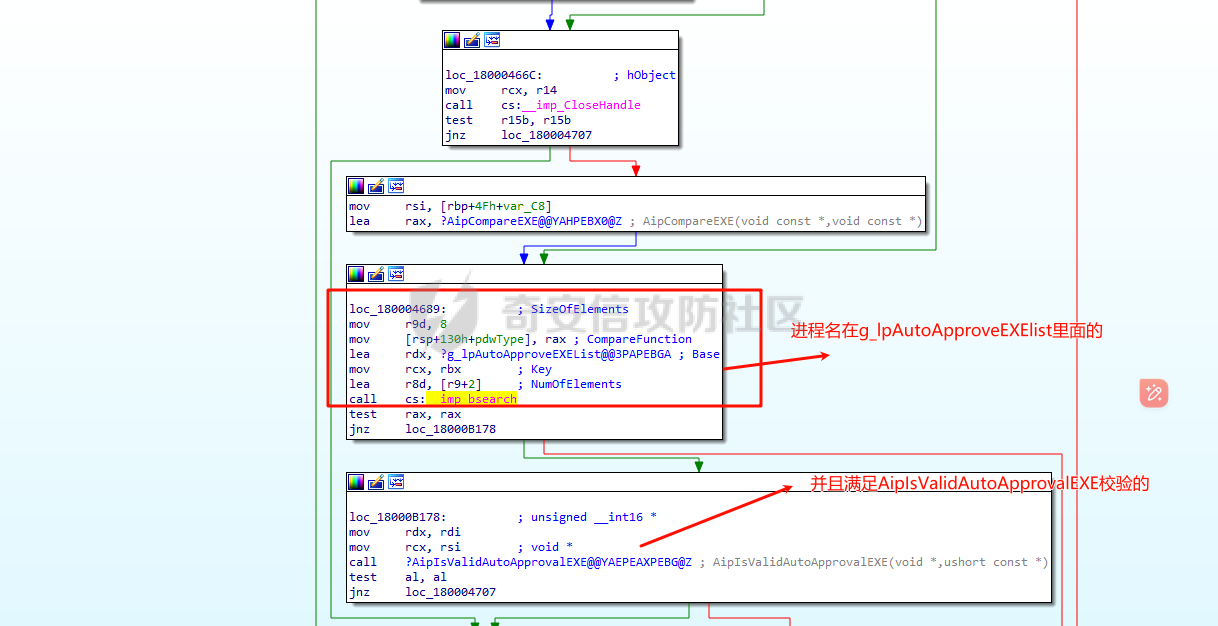Image resolution: width=1218 pixels, height=626 pixels.
Task: Open color icon on AipCompareEXE lea node
Action: [356, 186]
